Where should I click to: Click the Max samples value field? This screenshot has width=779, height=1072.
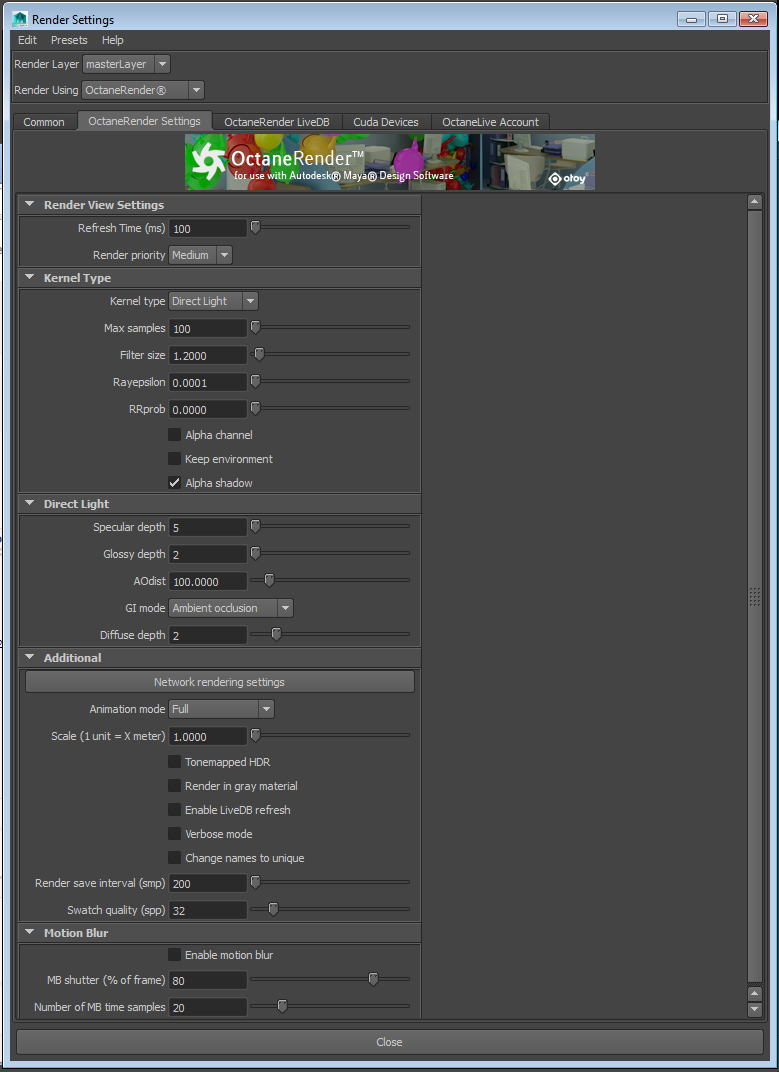208,328
